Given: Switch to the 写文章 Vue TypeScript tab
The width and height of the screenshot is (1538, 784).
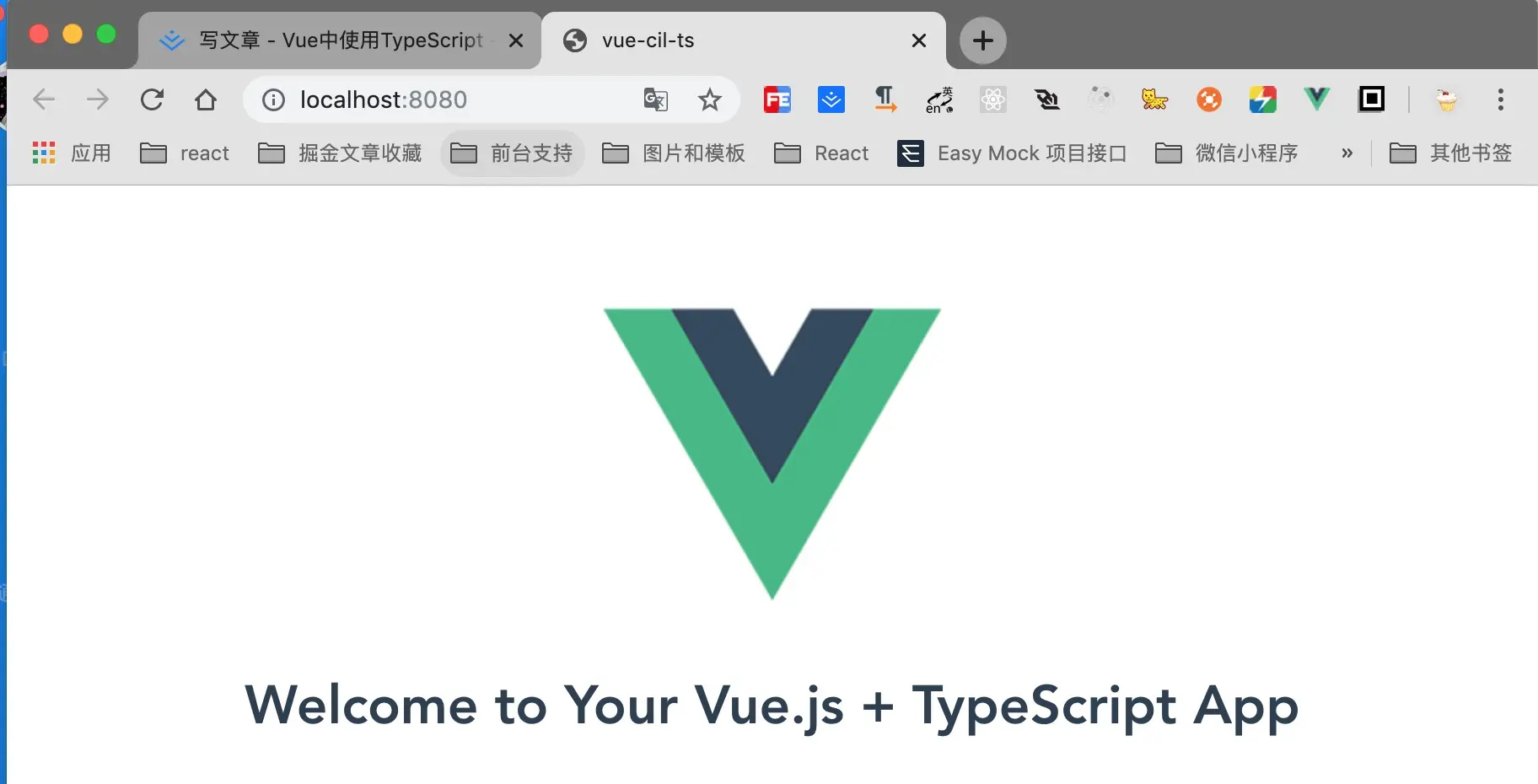Looking at the screenshot, I should tap(339, 40).
